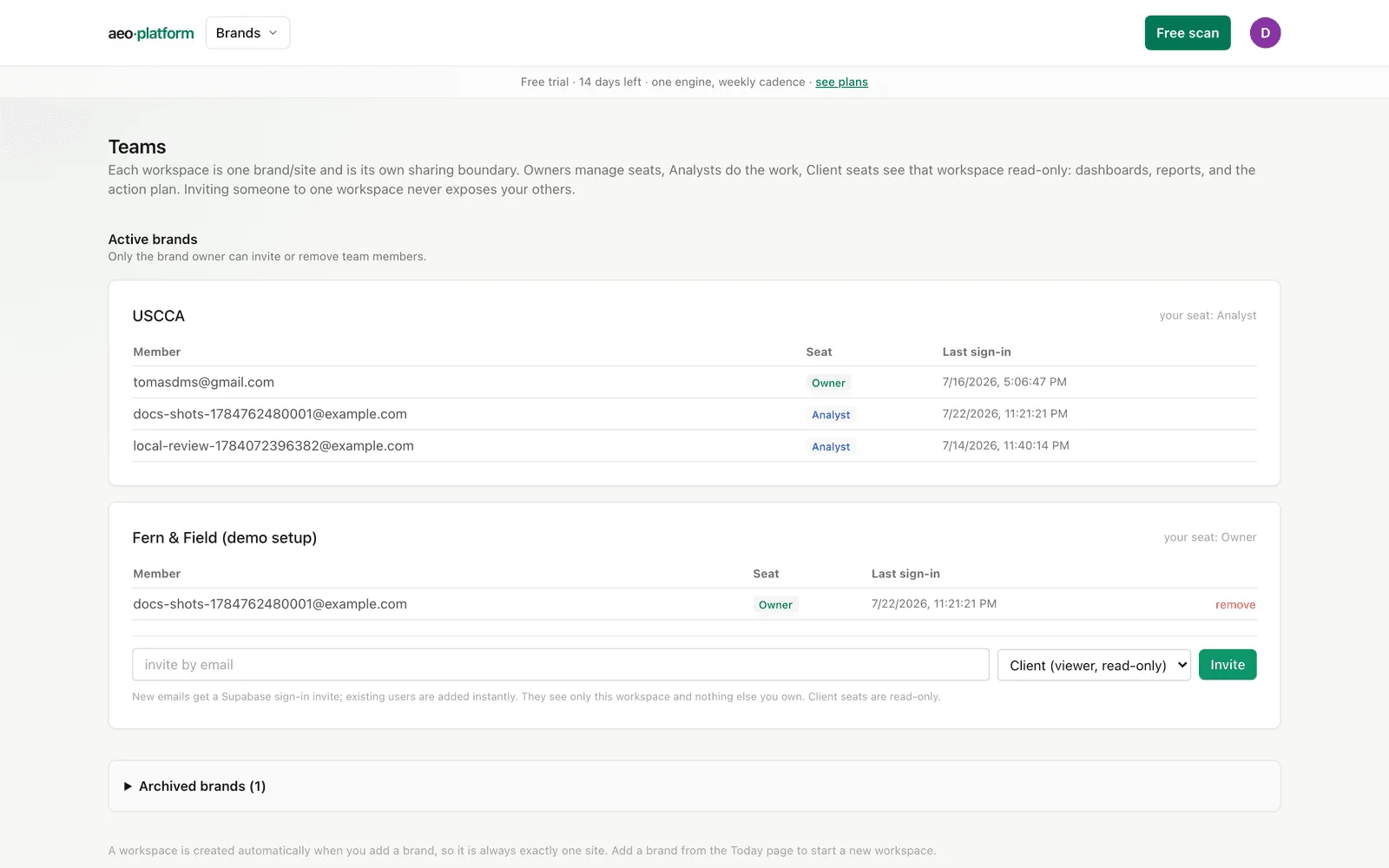Click the Active brands subheading
Image resolution: width=1389 pixels, height=868 pixels.
[x=153, y=240]
